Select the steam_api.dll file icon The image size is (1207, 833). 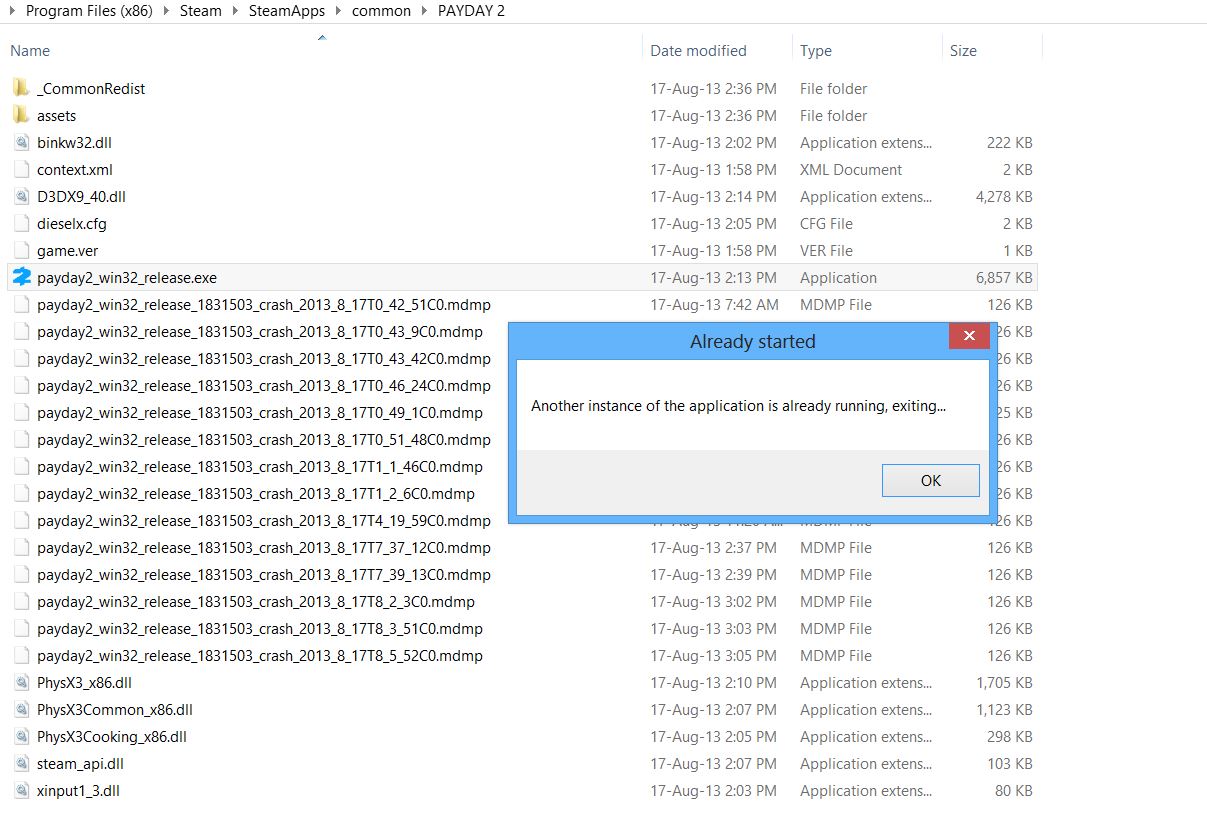[x=21, y=763]
